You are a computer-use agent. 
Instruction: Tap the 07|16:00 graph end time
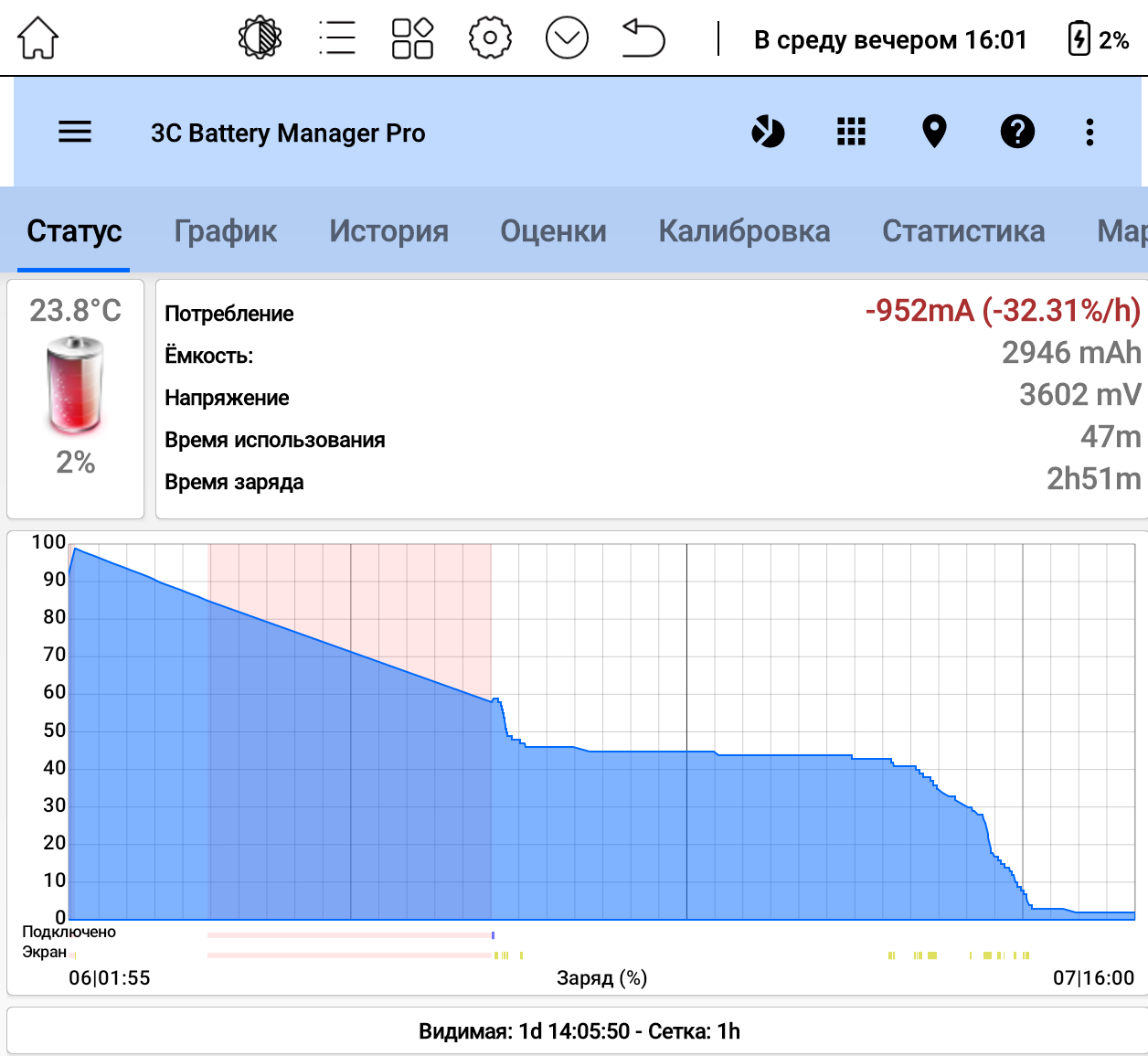[1093, 978]
